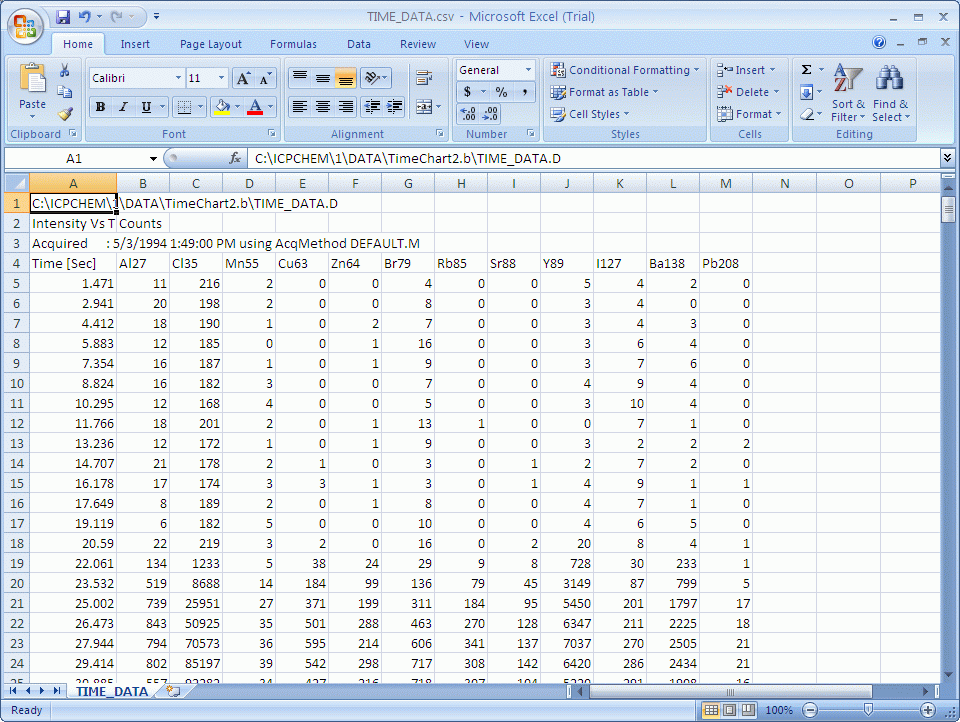960x722 pixels.
Task: Switch to Page Layout view
Action: tap(730, 710)
